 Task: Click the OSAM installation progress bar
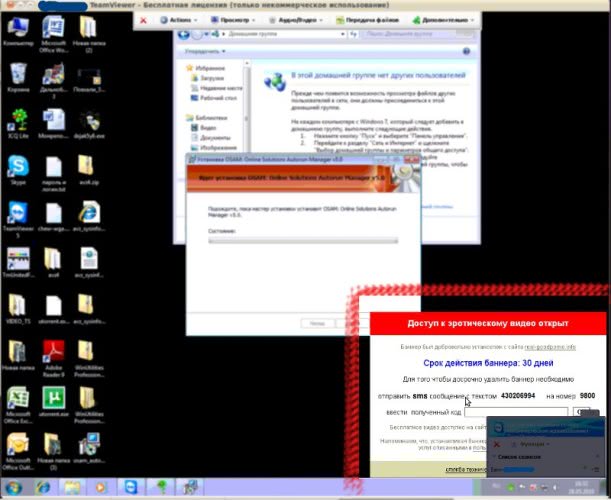pos(303,240)
